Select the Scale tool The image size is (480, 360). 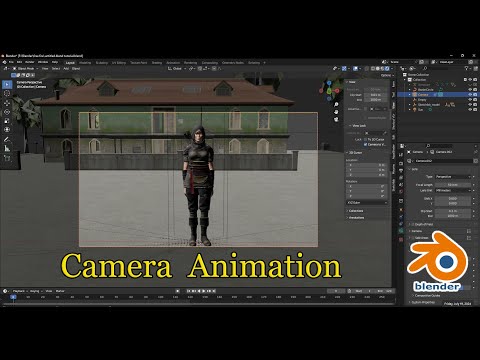click(7, 121)
